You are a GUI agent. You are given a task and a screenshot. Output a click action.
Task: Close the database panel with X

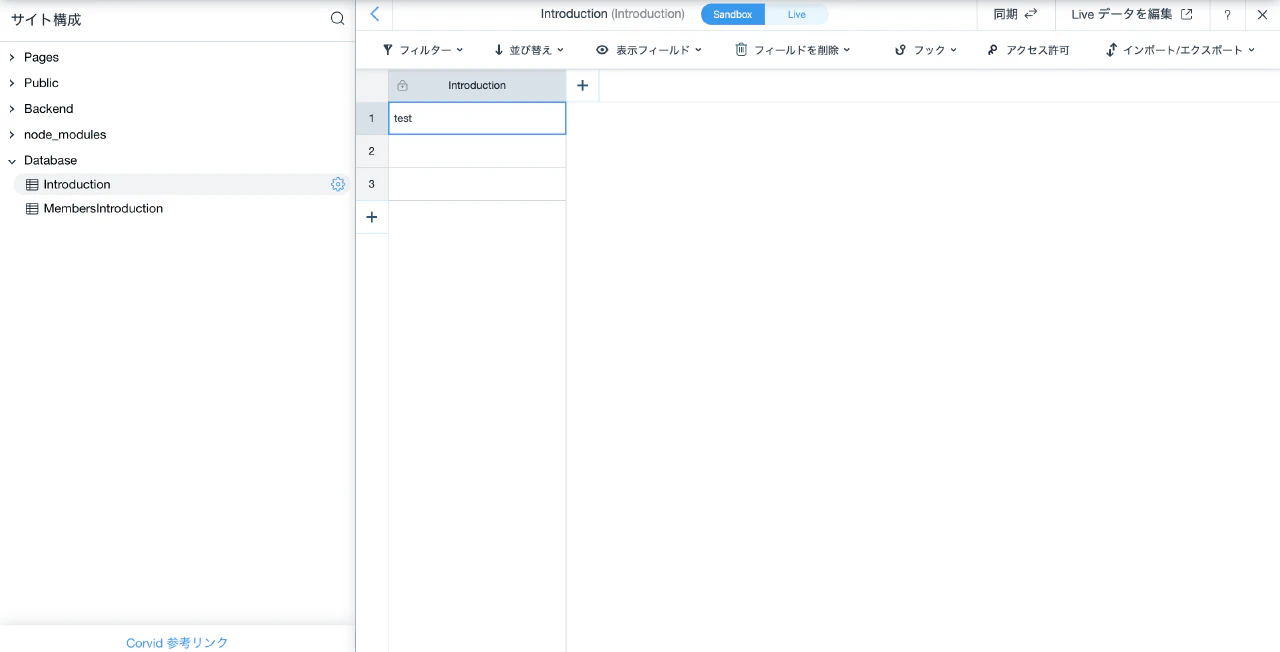point(1262,15)
